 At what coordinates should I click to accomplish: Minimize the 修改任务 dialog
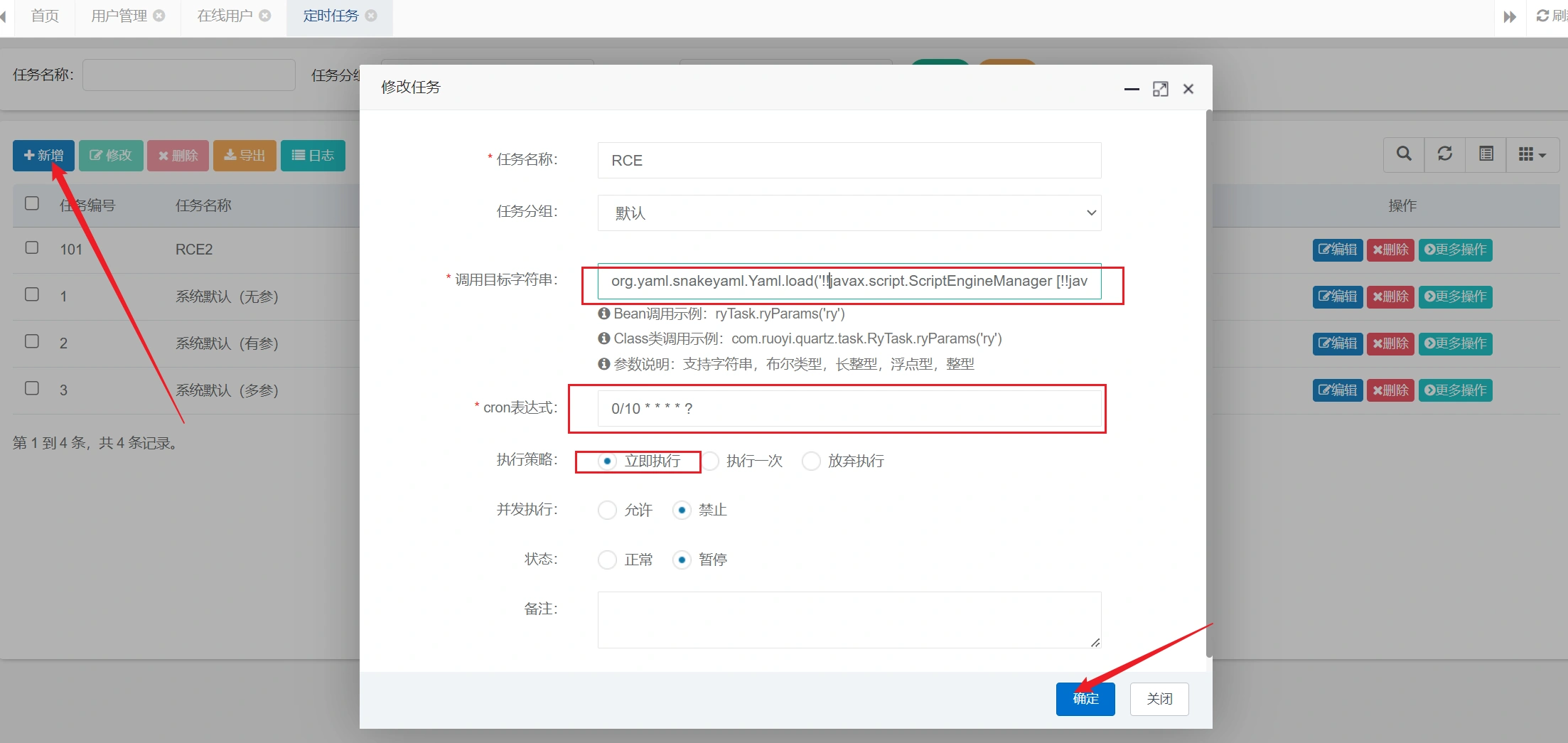click(1132, 89)
